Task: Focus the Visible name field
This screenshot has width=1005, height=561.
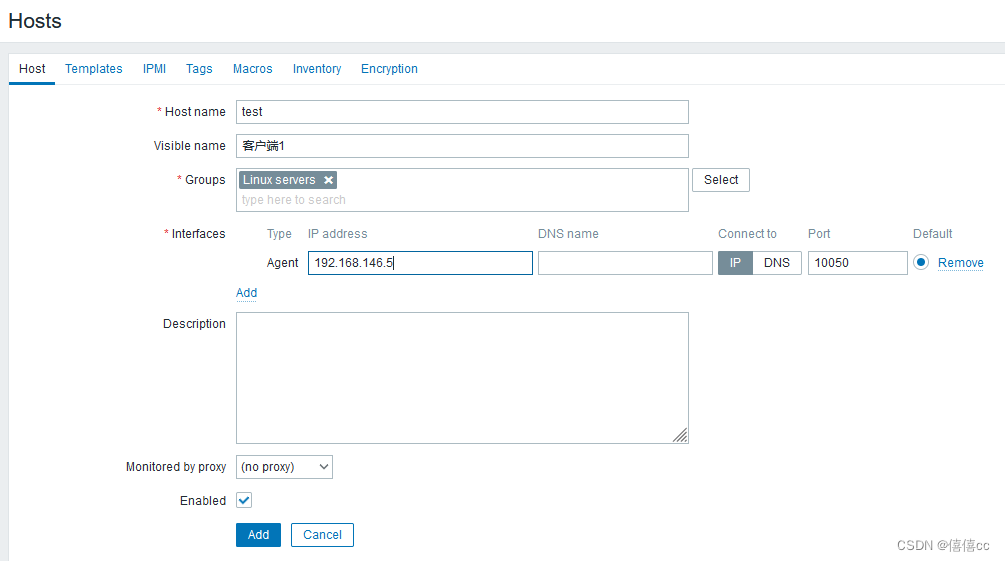Action: 462,146
